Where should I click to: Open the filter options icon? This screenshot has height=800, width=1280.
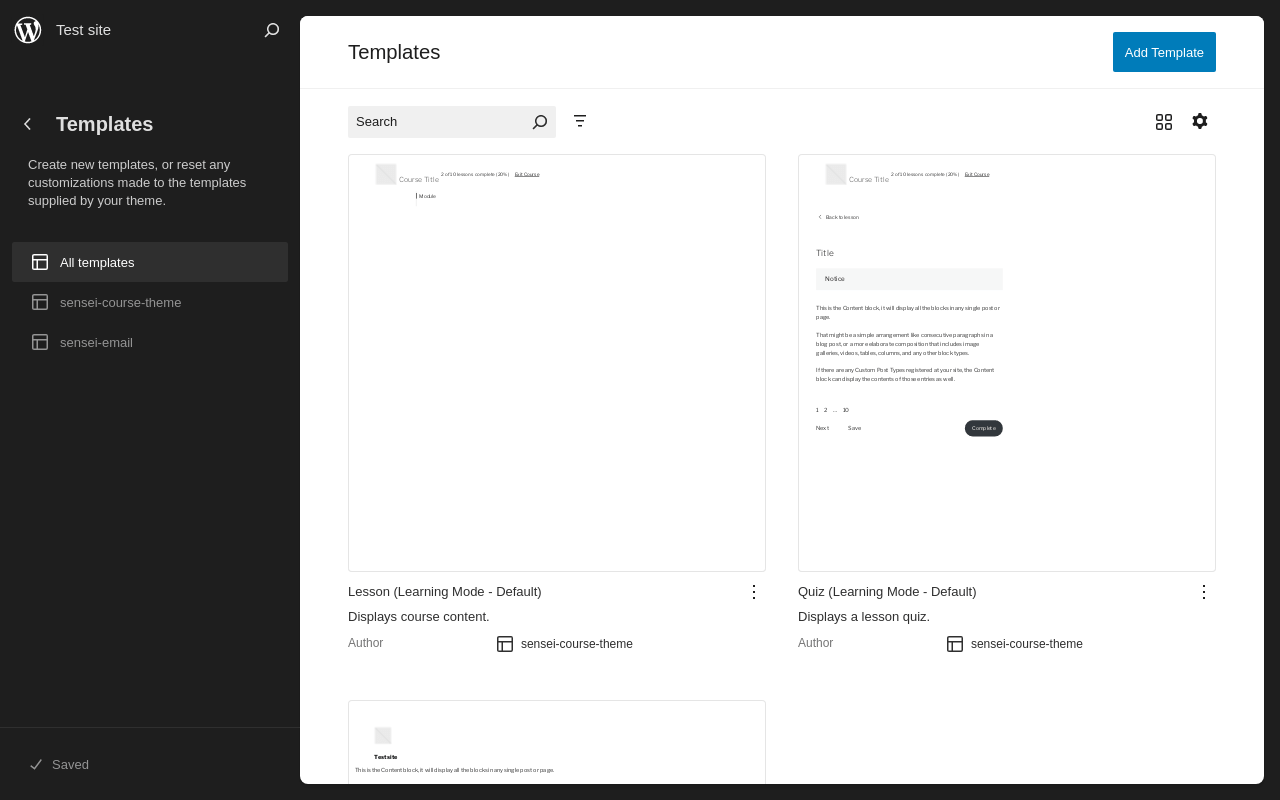tap(580, 121)
